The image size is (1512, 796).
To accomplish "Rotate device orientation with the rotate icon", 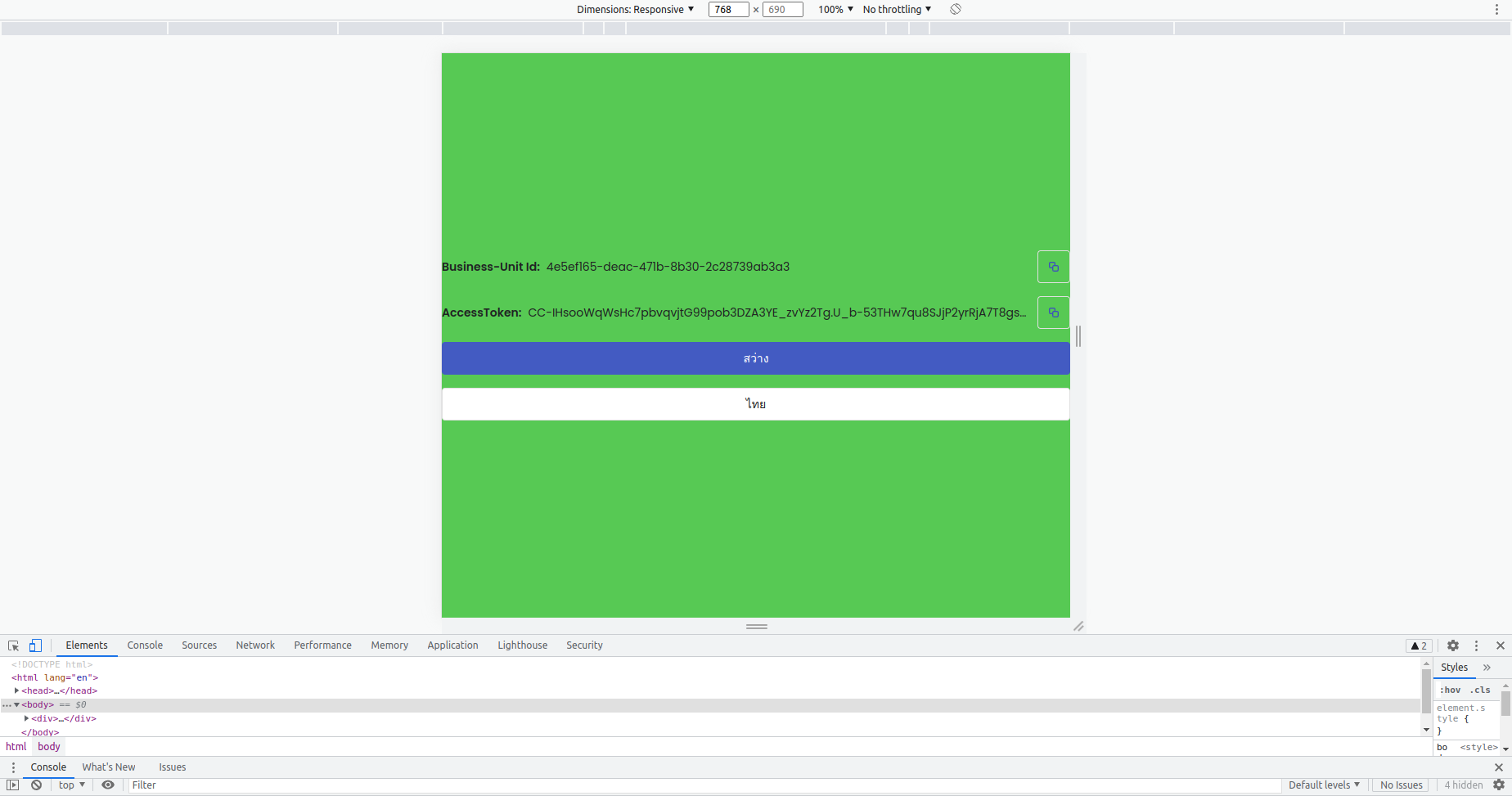I will 954,9.
